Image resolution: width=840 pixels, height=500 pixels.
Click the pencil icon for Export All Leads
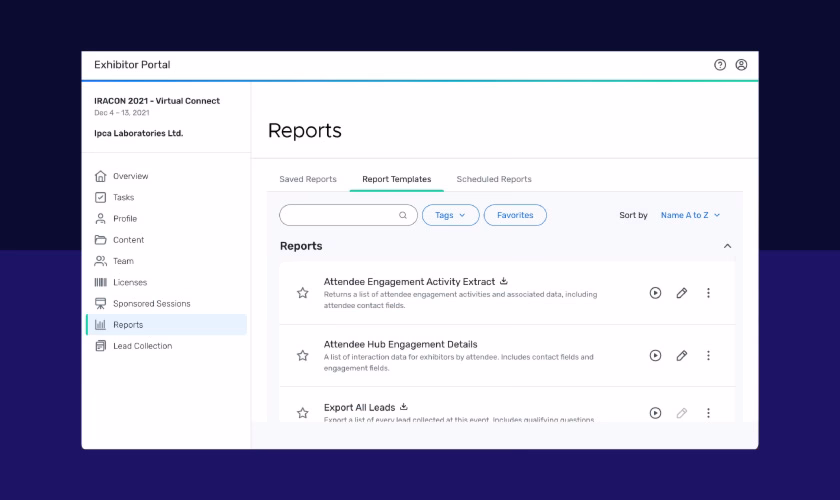(x=681, y=413)
